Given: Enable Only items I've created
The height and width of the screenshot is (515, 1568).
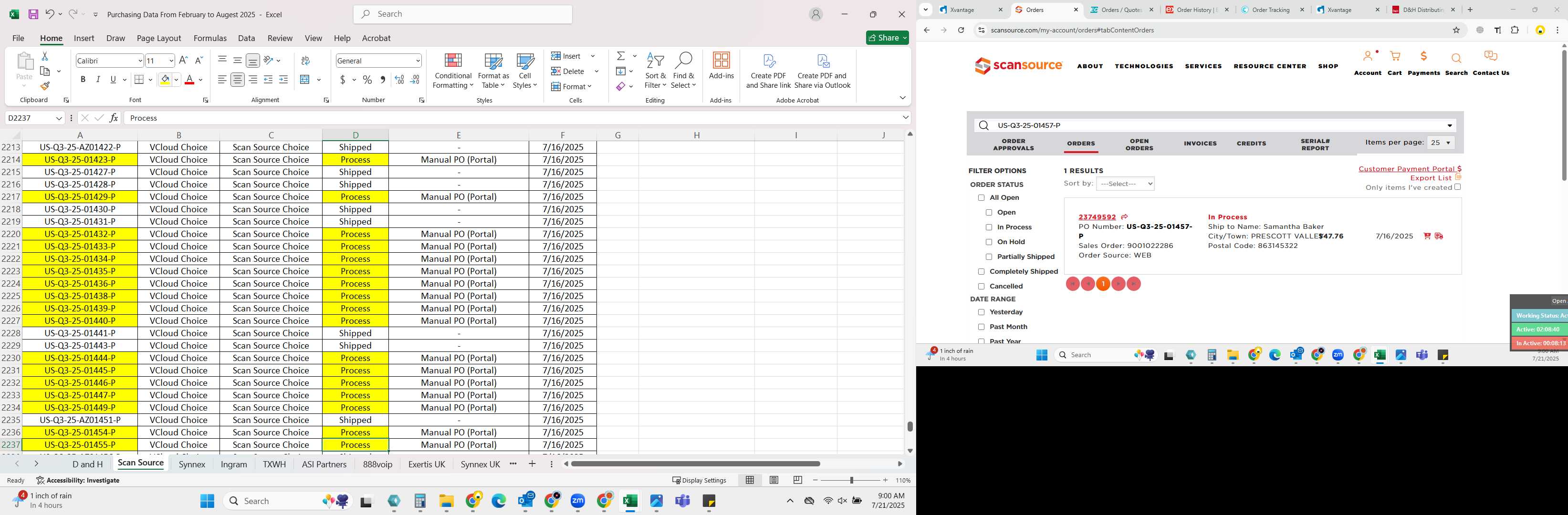Looking at the screenshot, I should click(x=1458, y=187).
